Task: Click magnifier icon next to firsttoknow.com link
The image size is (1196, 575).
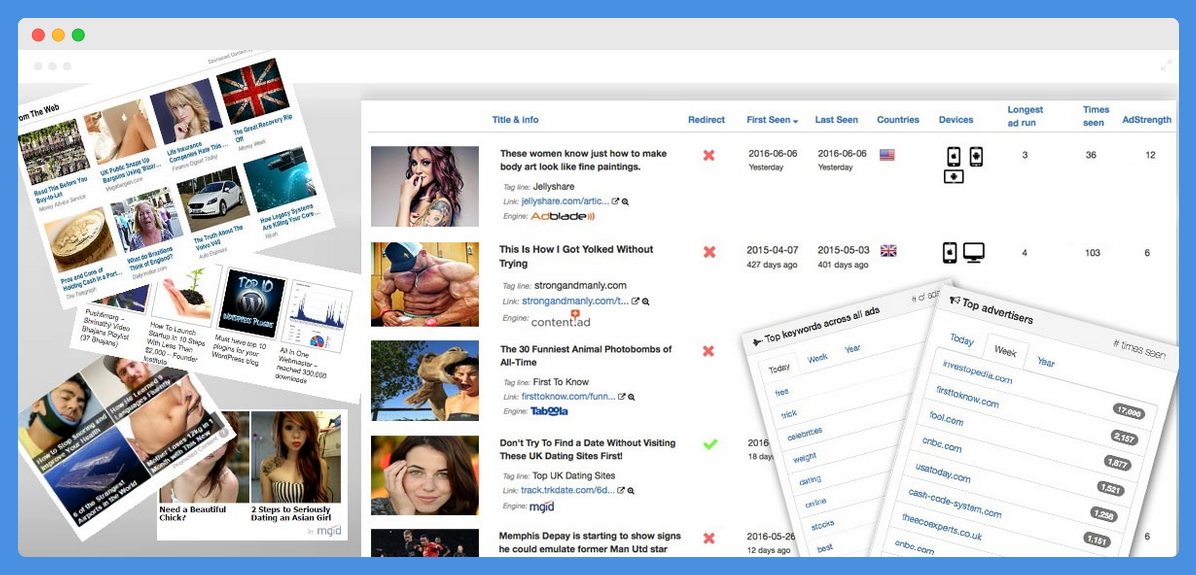Action: click(632, 397)
